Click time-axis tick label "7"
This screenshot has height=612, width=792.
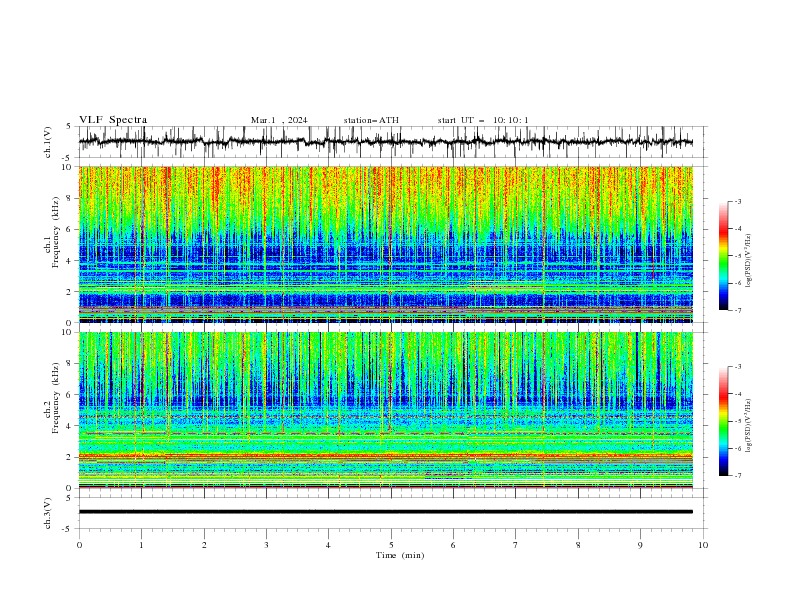point(516,545)
